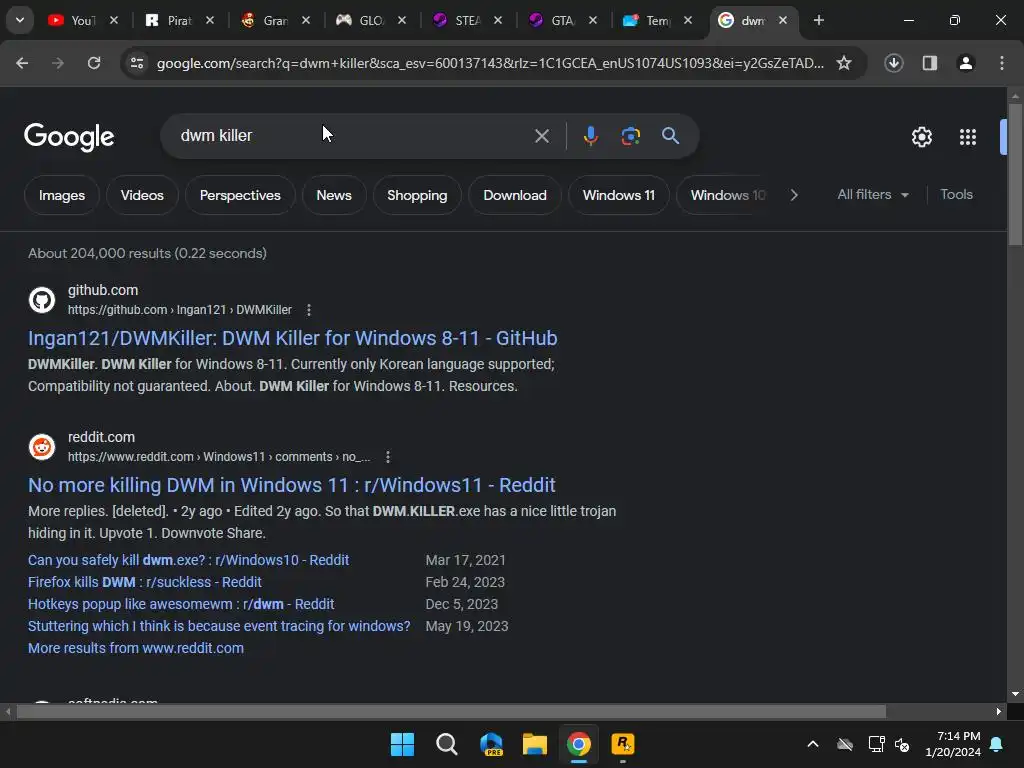Open Rockstar Games Launcher on the taskbar
Screen dimensions: 1024x768
623,744
